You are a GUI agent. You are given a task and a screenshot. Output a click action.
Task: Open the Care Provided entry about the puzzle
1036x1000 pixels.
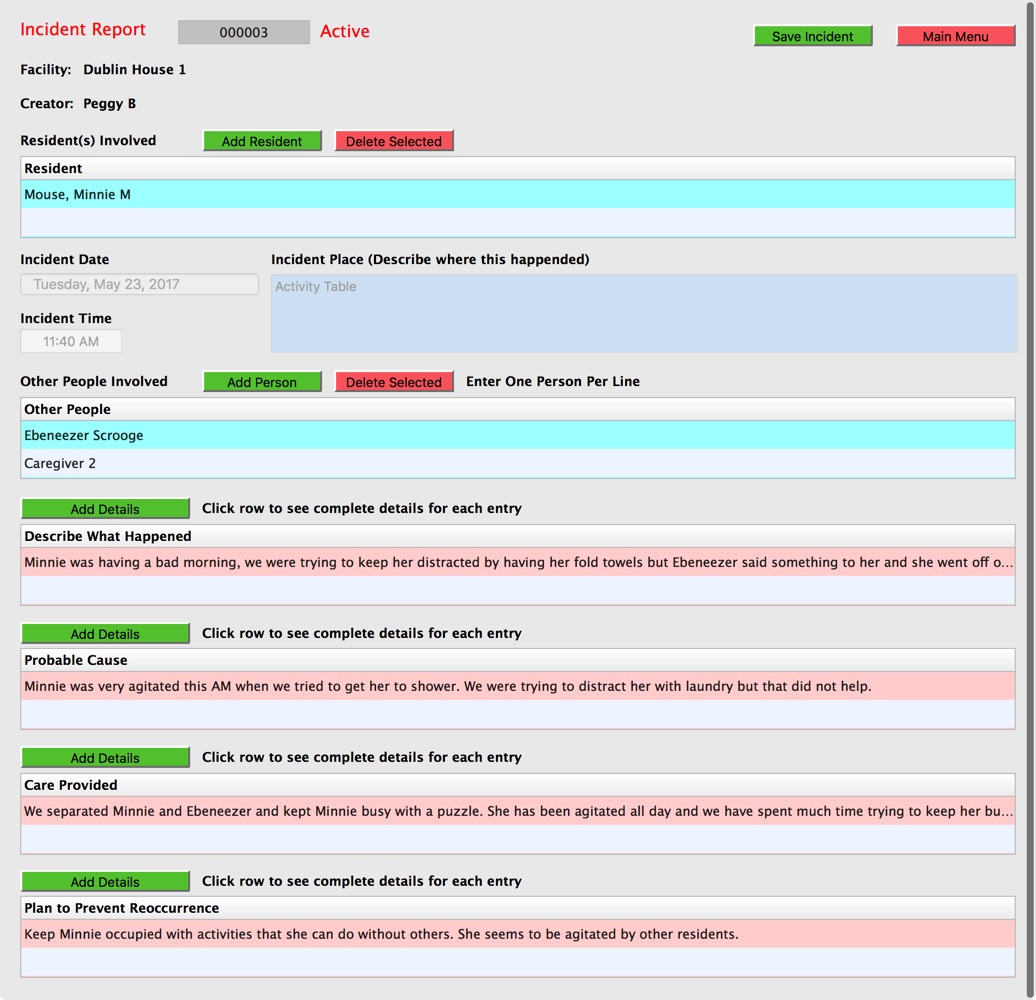(x=517, y=811)
